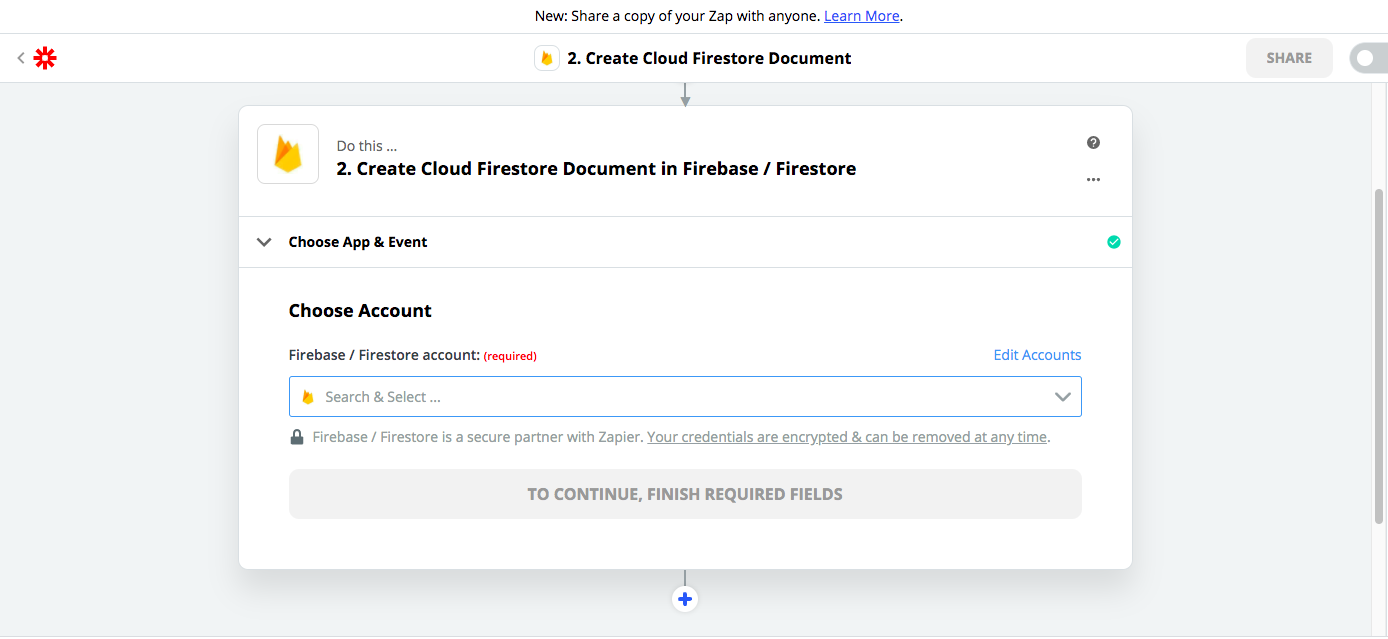Go back using the left arrow
1388x639 pixels.
tap(20, 58)
